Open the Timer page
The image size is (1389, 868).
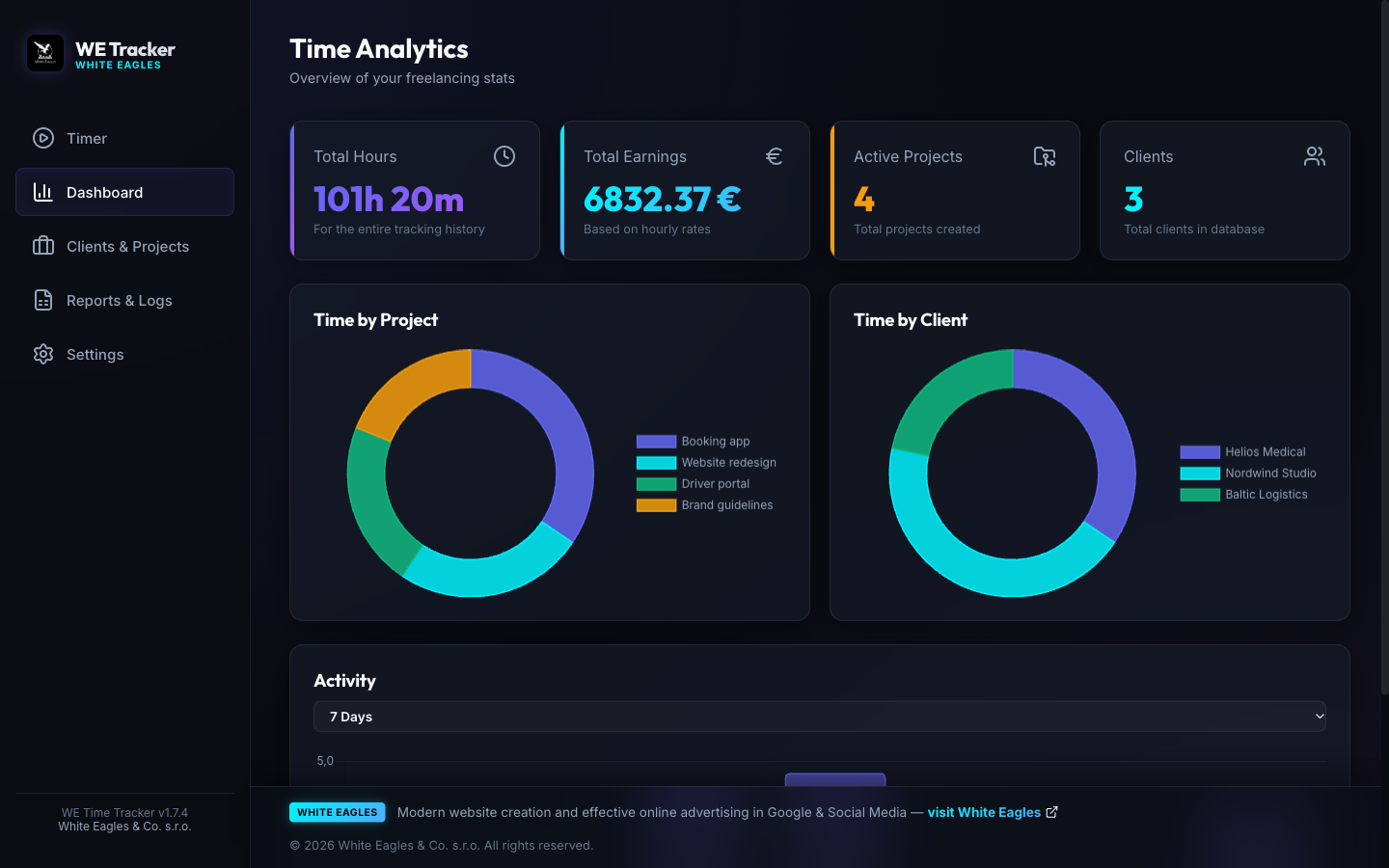tap(124, 138)
